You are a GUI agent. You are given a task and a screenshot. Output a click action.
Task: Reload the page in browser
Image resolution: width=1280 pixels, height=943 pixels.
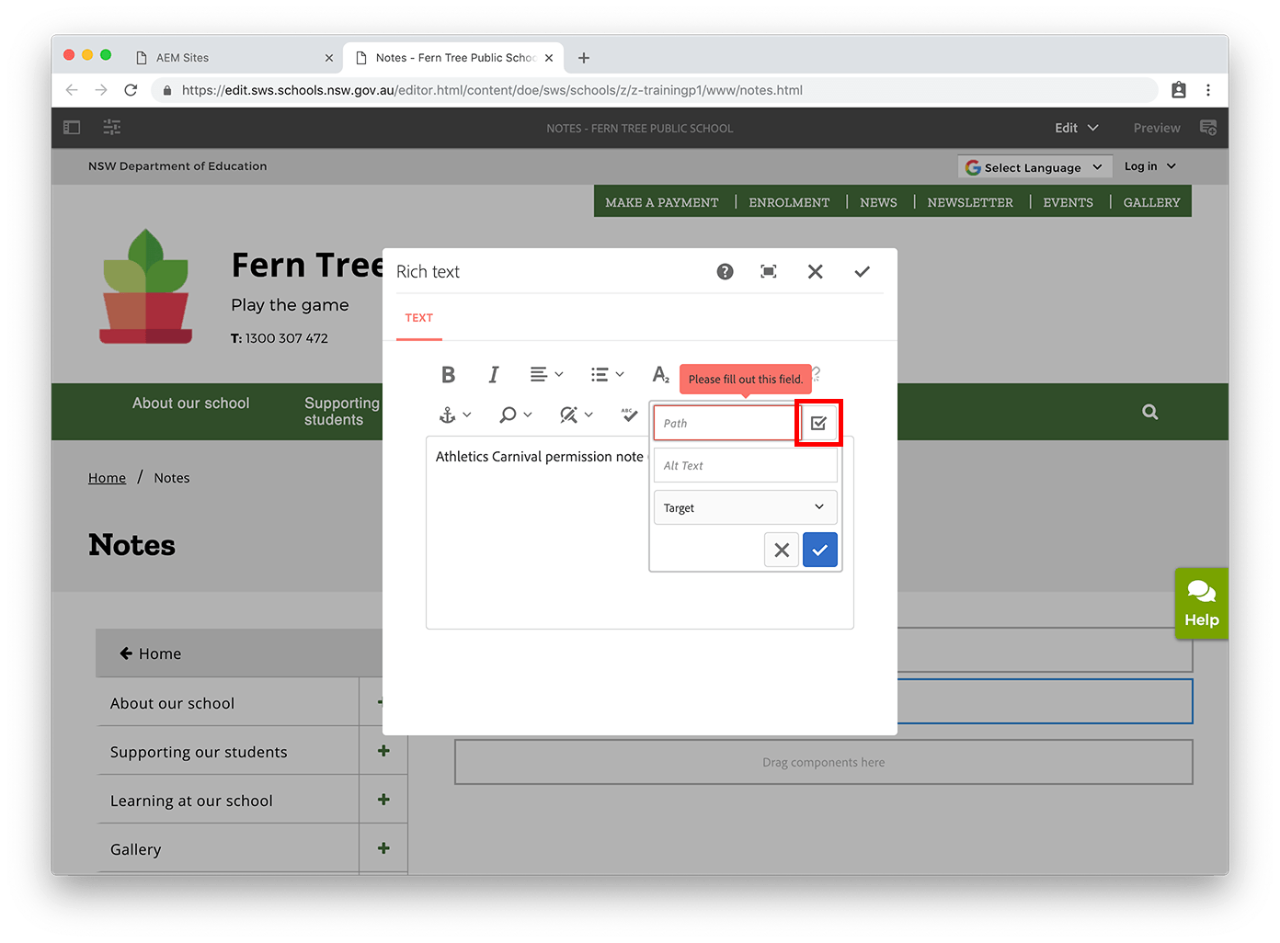(130, 90)
